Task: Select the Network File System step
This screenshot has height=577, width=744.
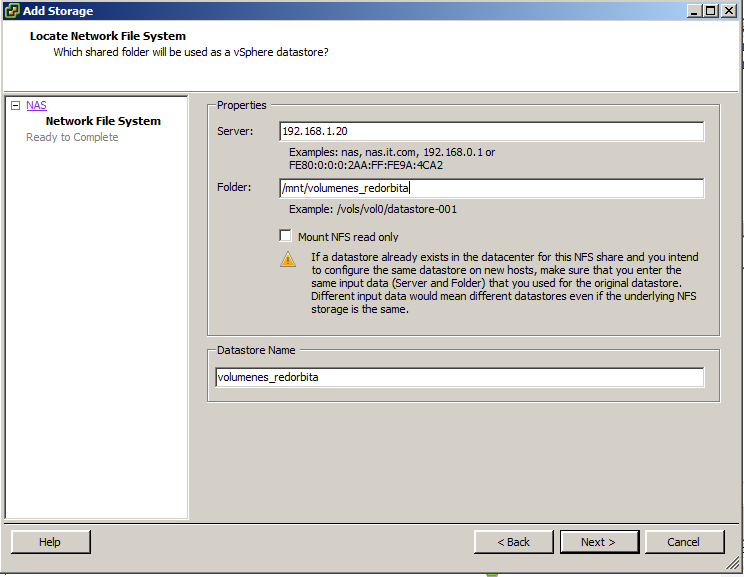Action: [103, 121]
